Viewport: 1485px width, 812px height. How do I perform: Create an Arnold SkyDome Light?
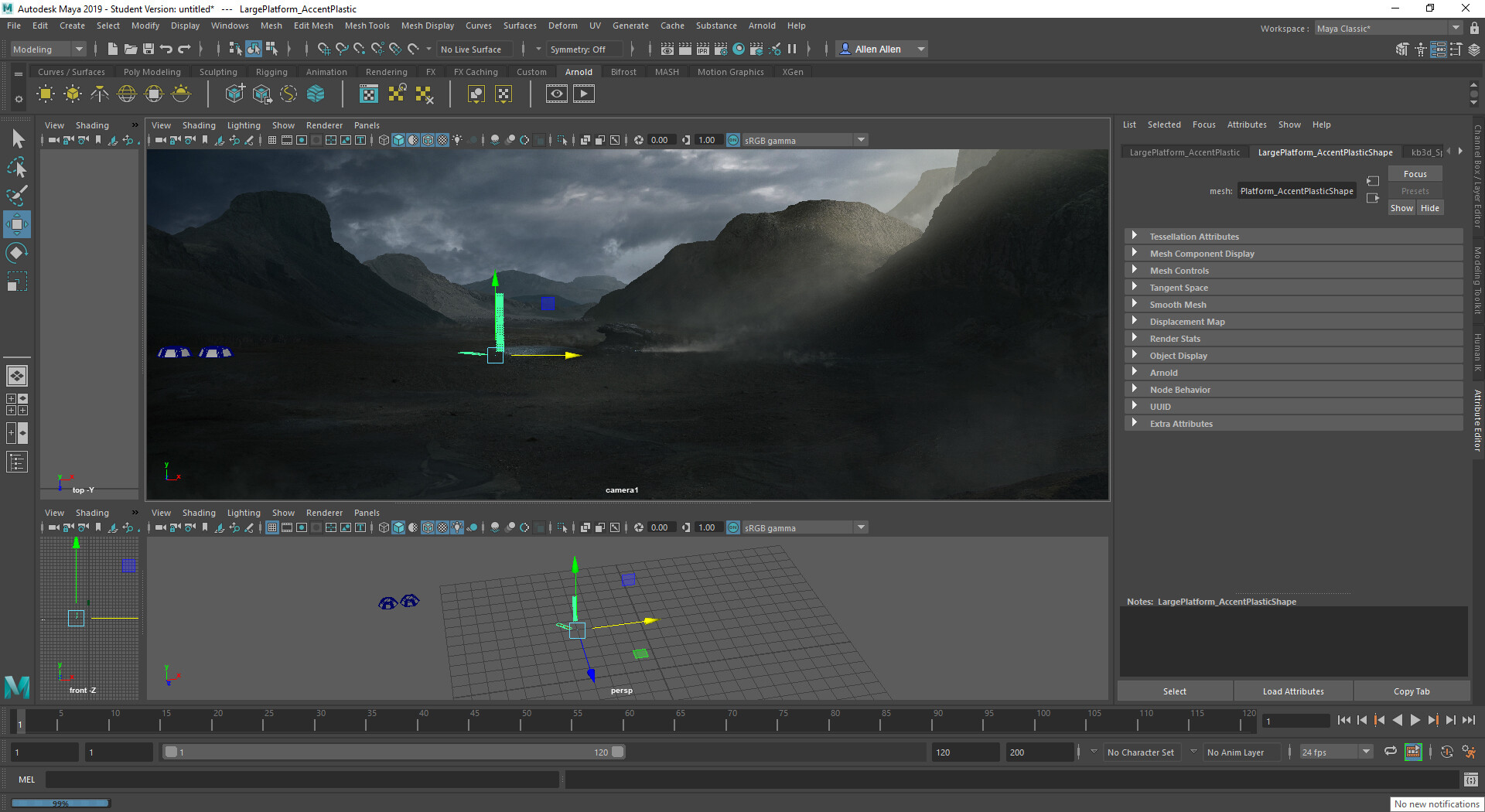[127, 94]
